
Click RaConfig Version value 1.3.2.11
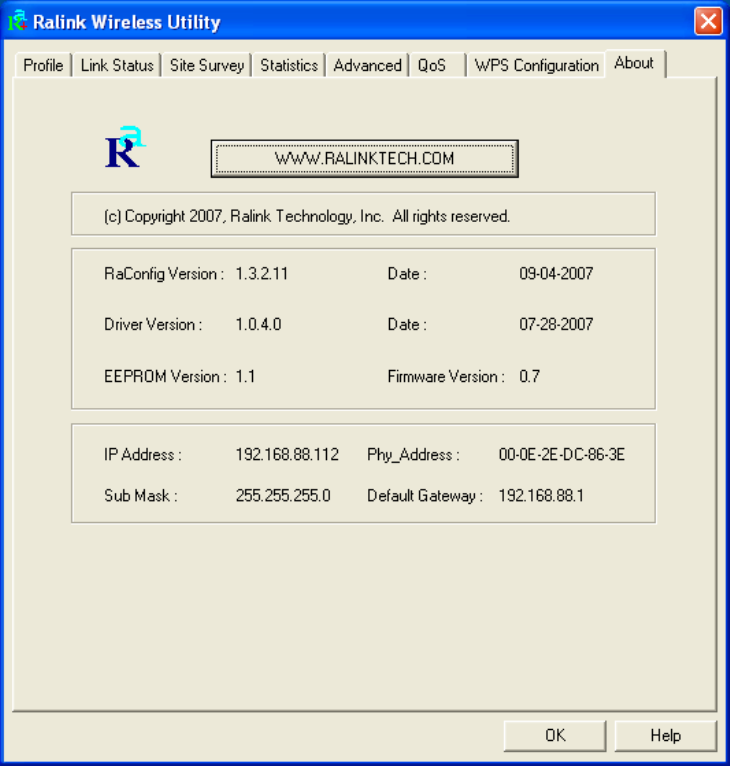[x=262, y=274]
